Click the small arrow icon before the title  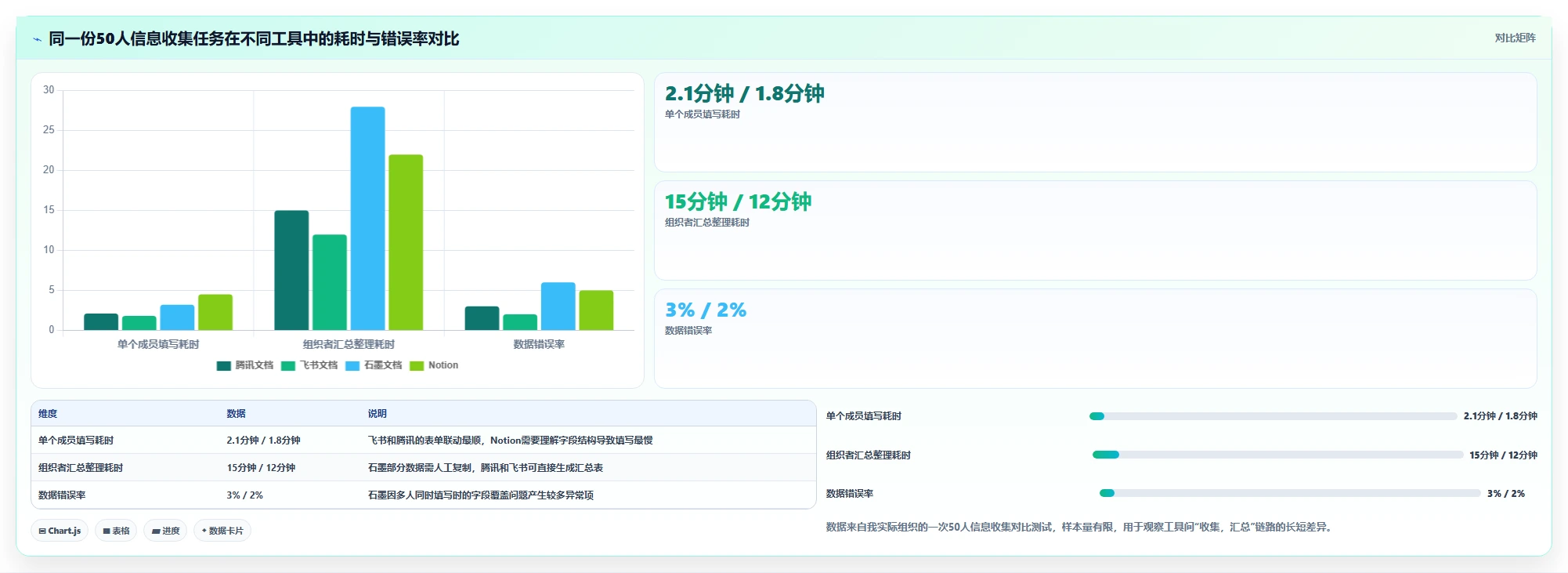coord(37,39)
